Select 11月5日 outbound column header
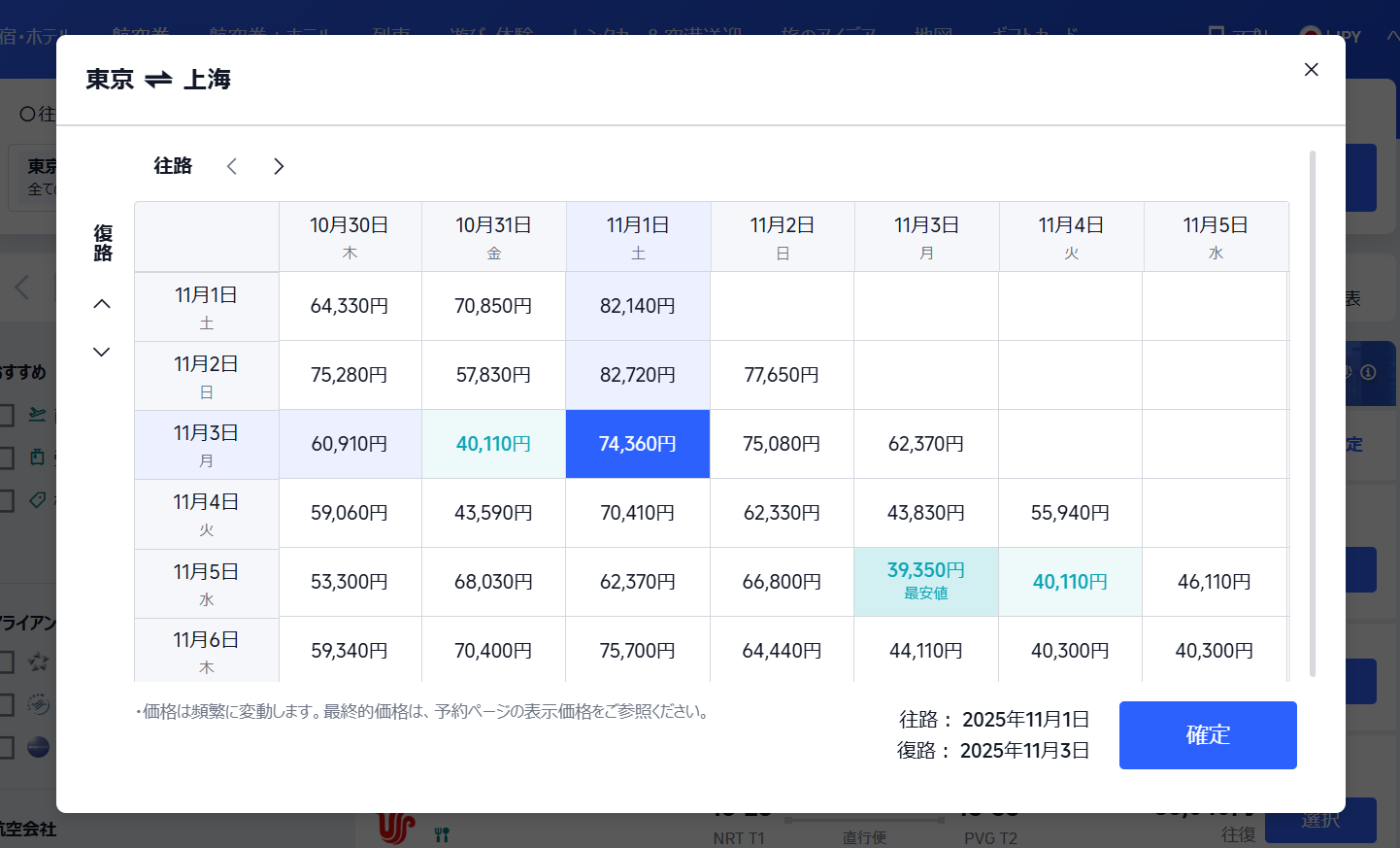The image size is (1400, 848). [x=1215, y=237]
